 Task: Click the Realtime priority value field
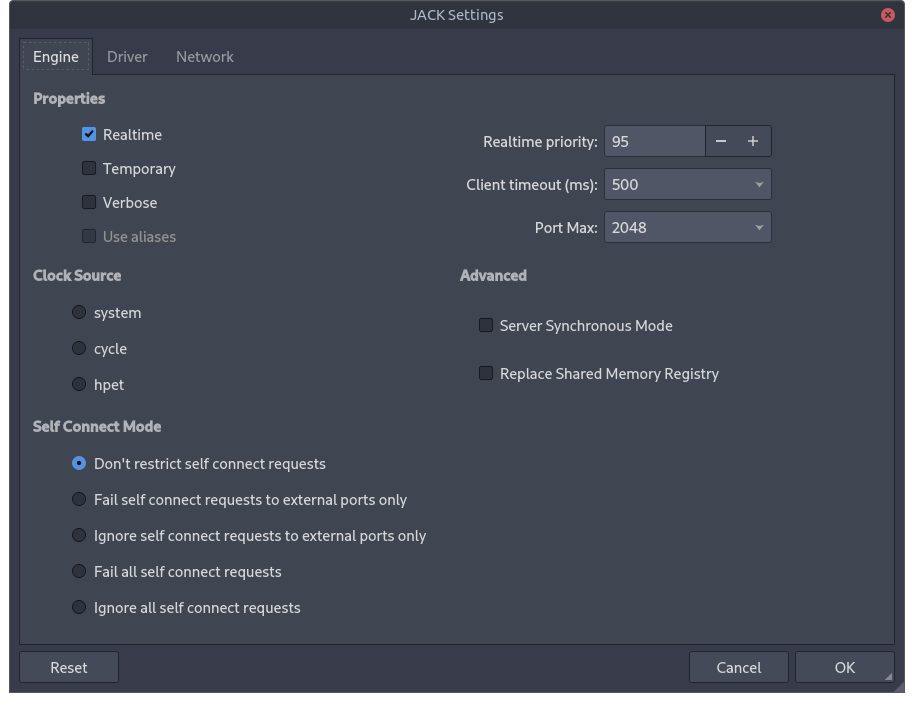(655, 142)
